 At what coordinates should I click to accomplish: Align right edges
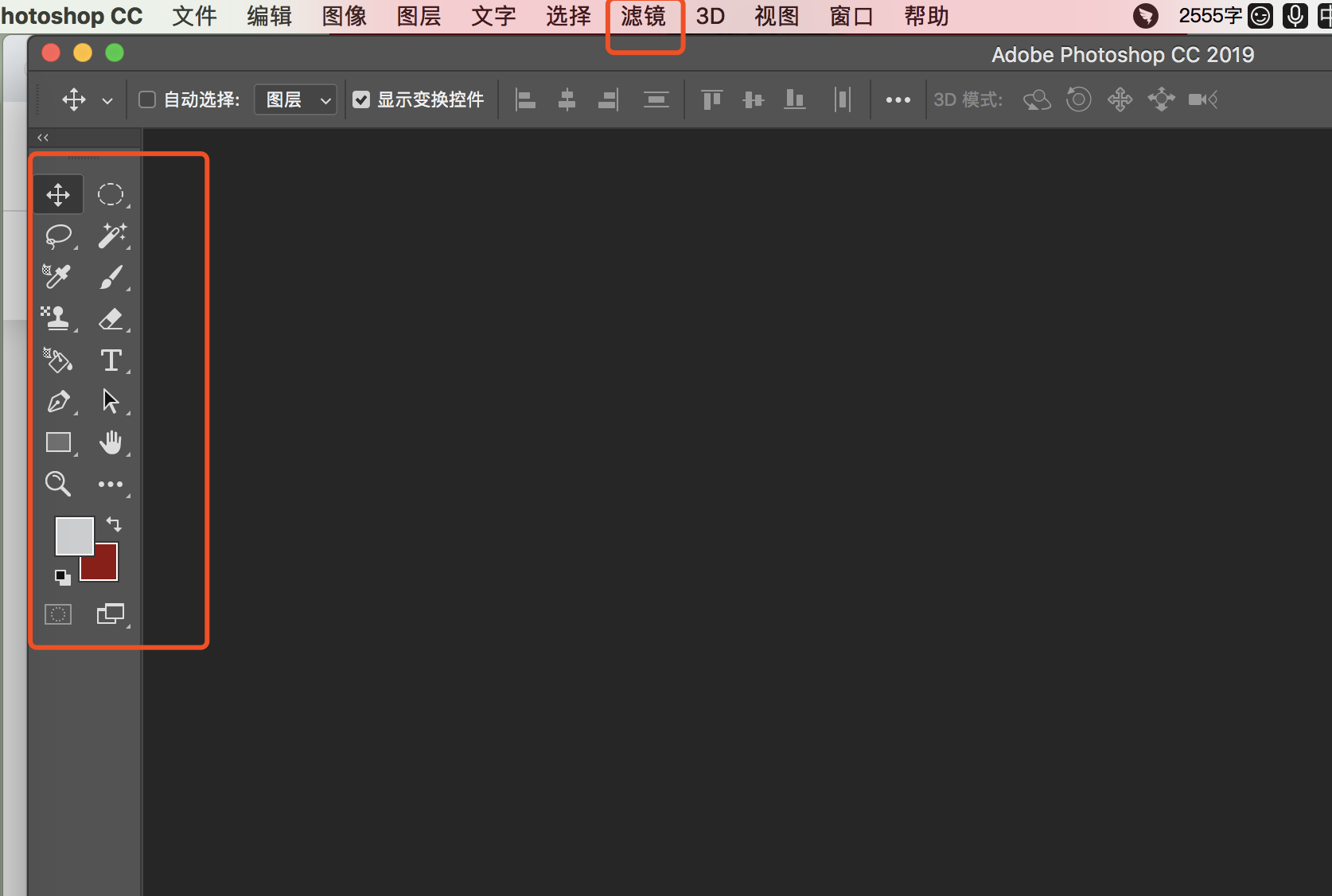tap(608, 99)
